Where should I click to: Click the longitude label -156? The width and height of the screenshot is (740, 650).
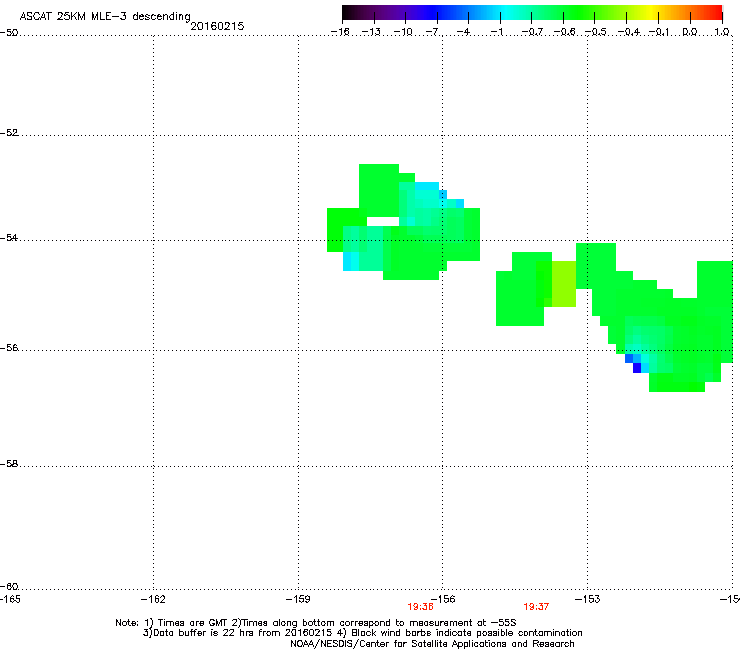pos(443,599)
